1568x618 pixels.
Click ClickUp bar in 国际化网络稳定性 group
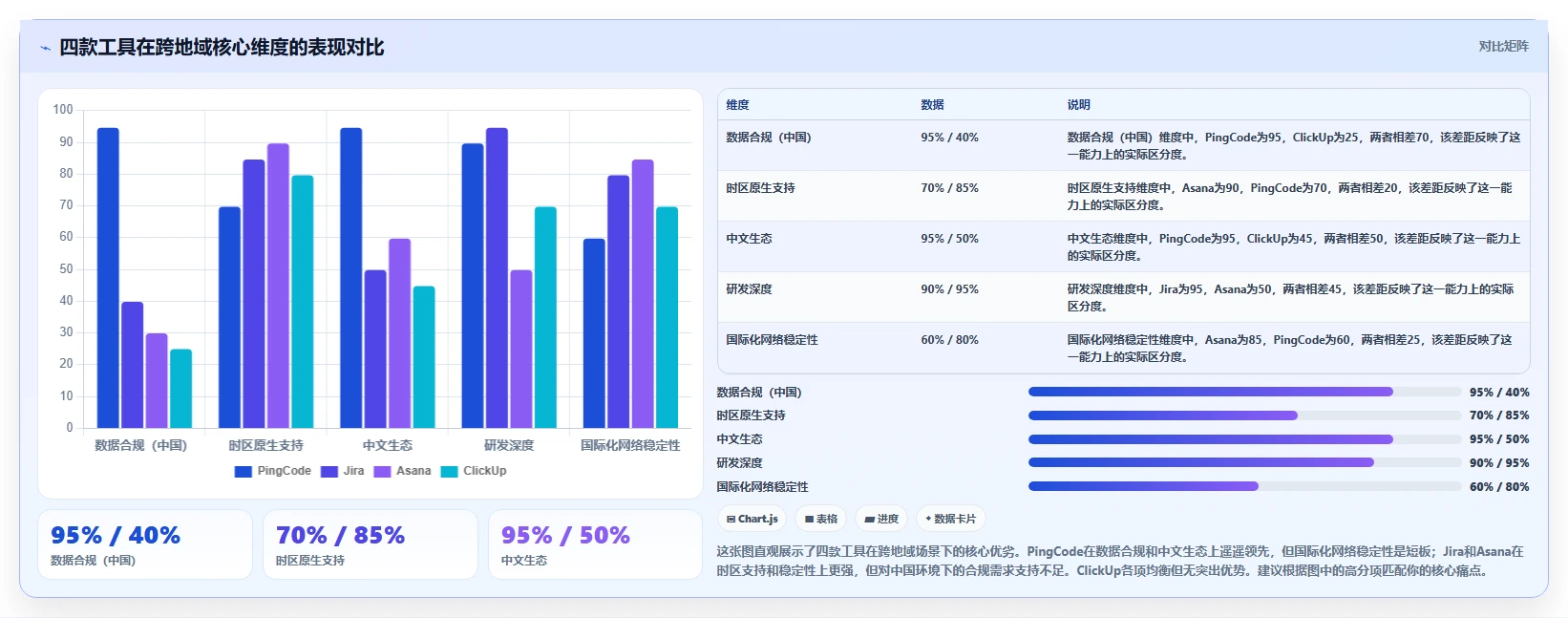tap(667, 317)
